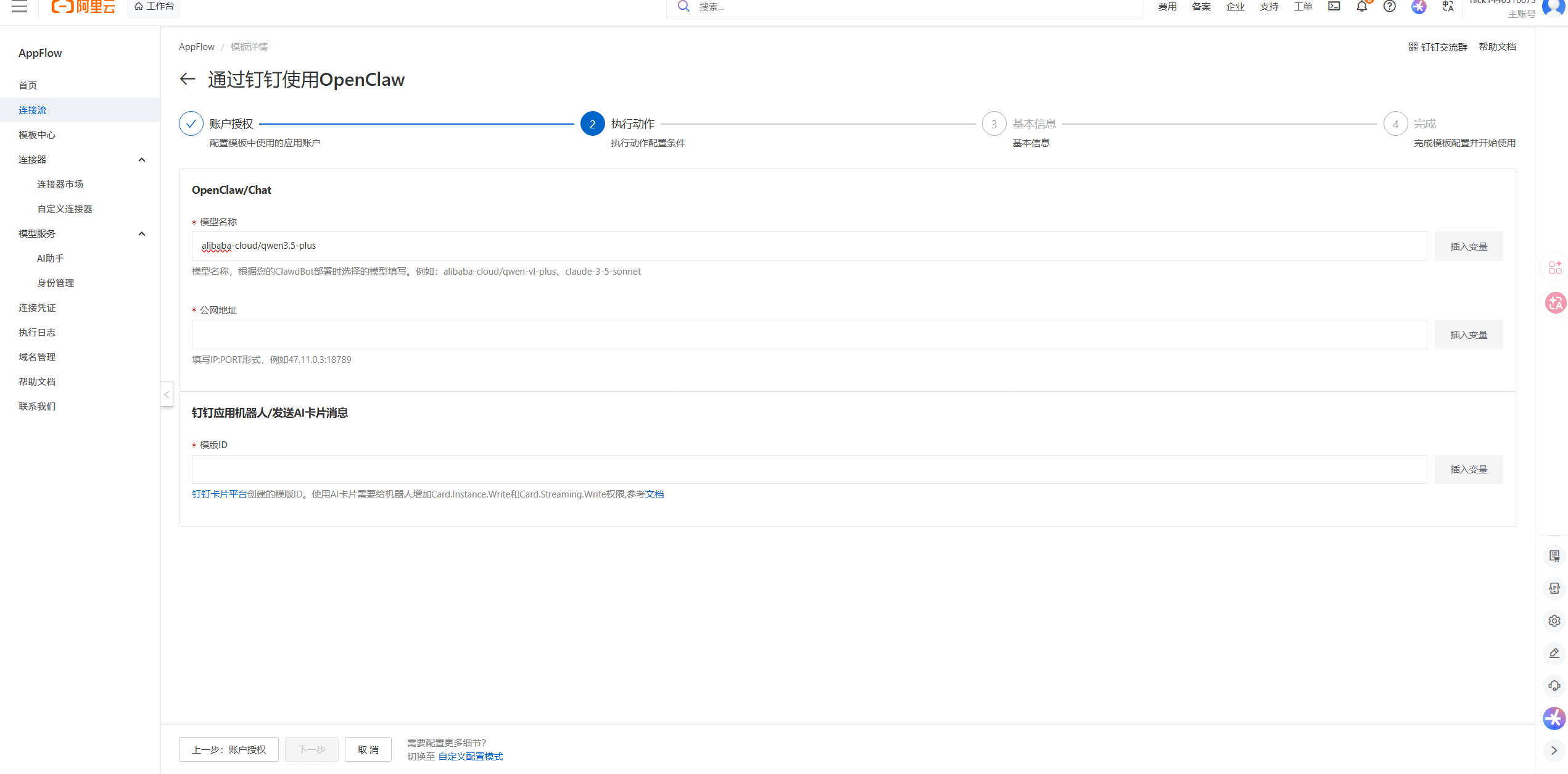Collapse the 模型服务 sidebar group
Image resolution: width=1568 pixels, height=774 pixels.
pos(141,234)
